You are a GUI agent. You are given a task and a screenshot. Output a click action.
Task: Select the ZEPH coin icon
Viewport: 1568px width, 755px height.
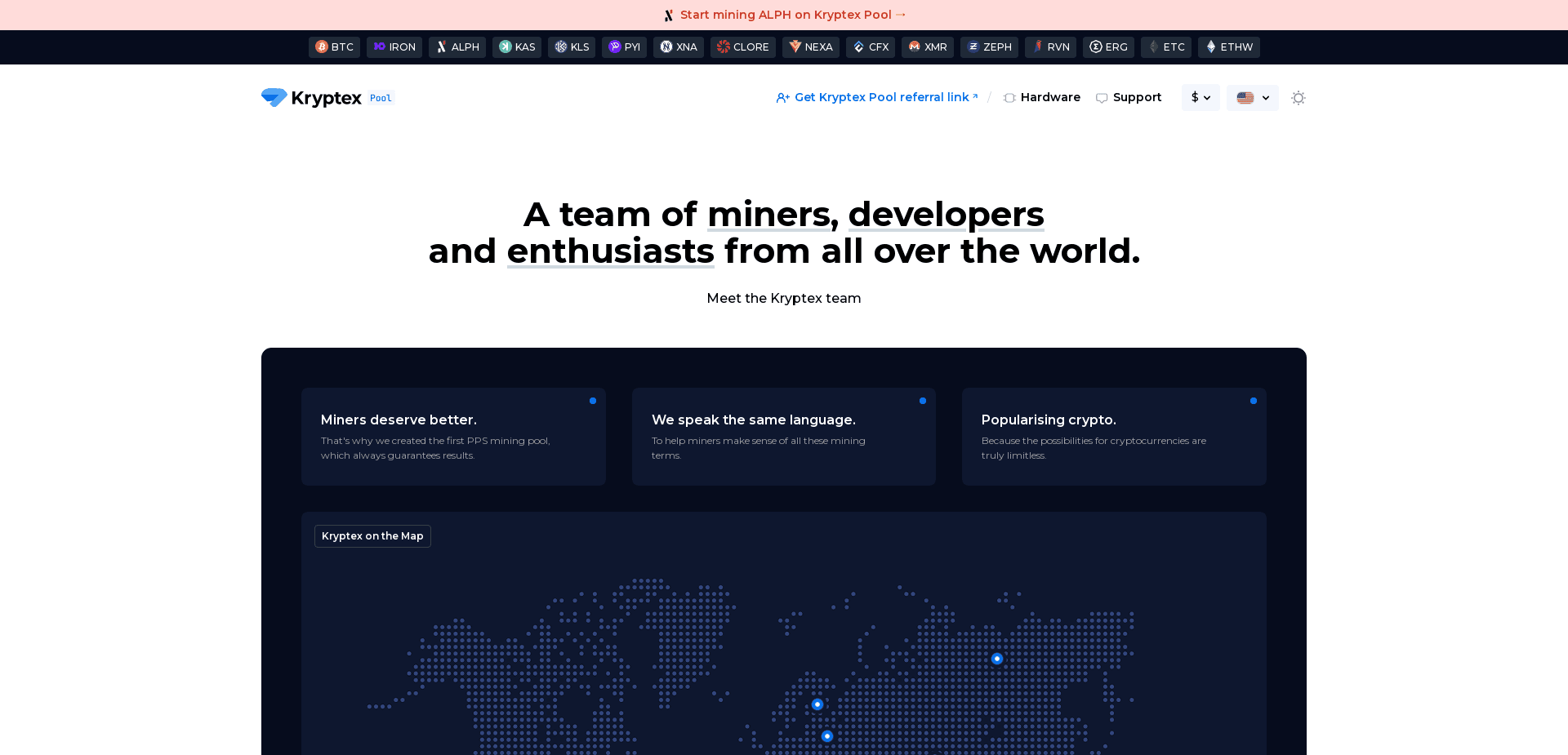coord(972,47)
